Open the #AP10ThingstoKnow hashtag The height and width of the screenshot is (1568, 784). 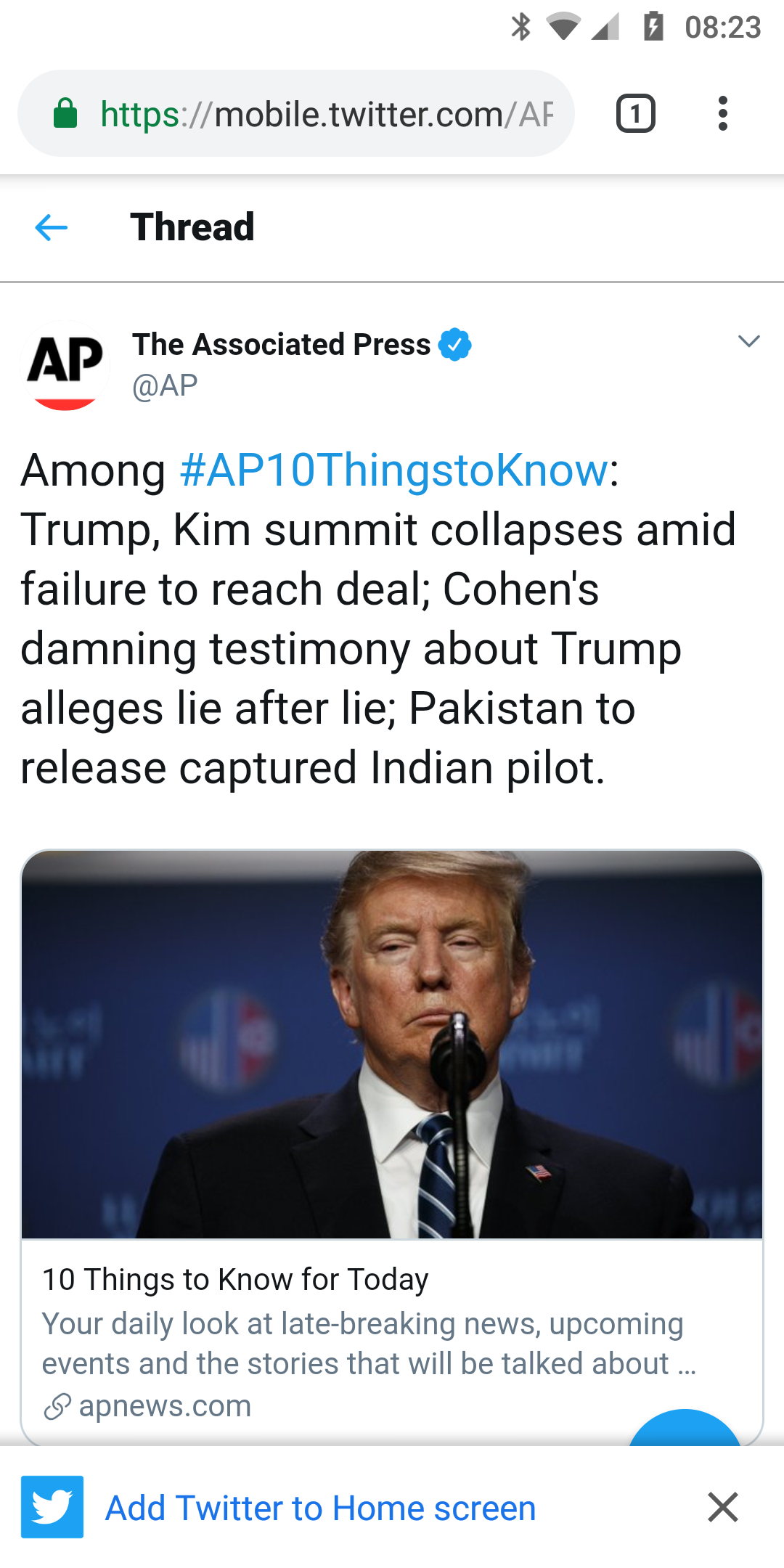[x=394, y=470]
